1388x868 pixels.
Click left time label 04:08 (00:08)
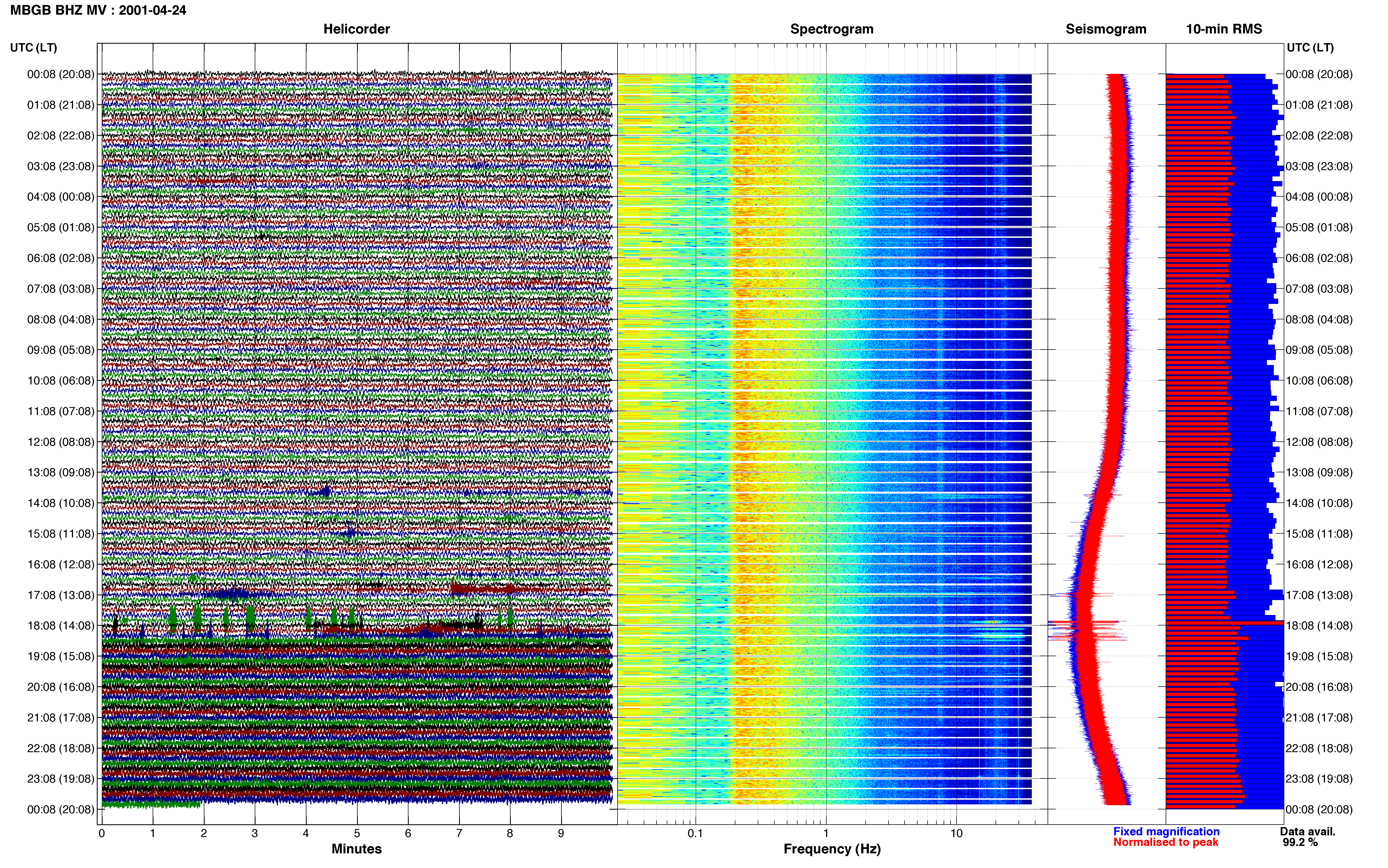(x=60, y=197)
